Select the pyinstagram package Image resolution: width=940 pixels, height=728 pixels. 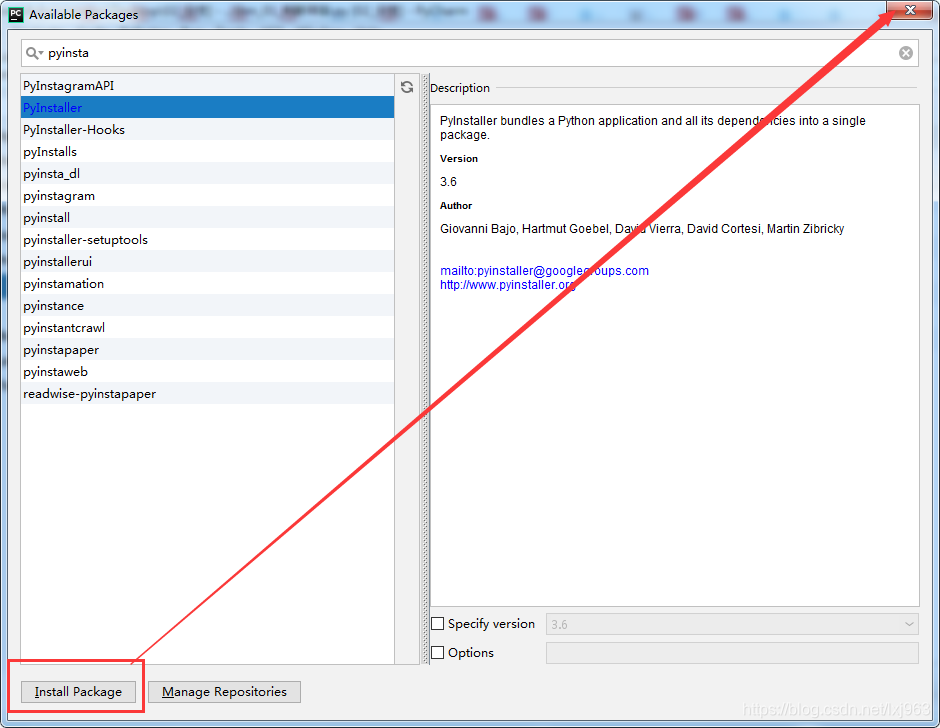point(207,195)
